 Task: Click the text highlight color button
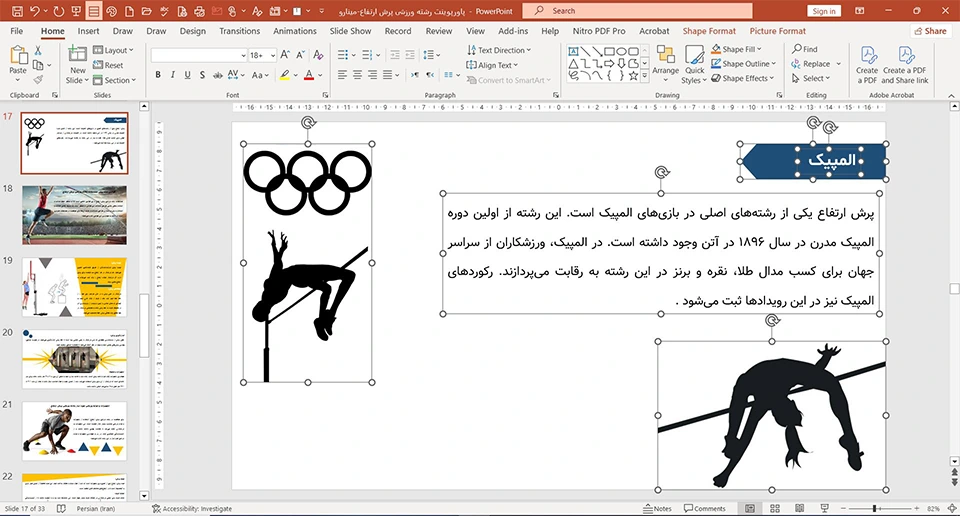coord(284,75)
